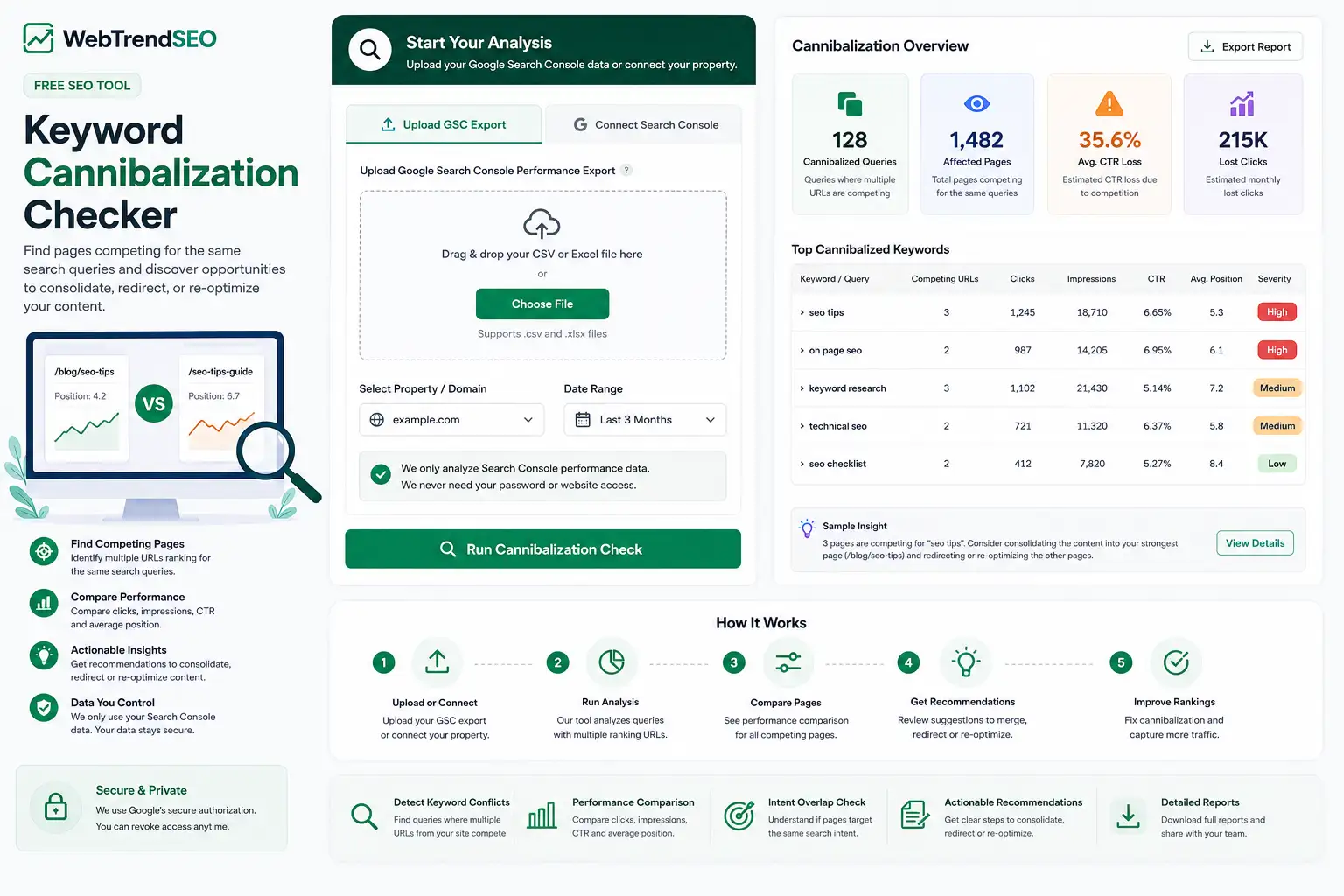Screen dimensions: 1344x896
Task: Click the Compare Performance bar chart icon
Action: click(44, 604)
